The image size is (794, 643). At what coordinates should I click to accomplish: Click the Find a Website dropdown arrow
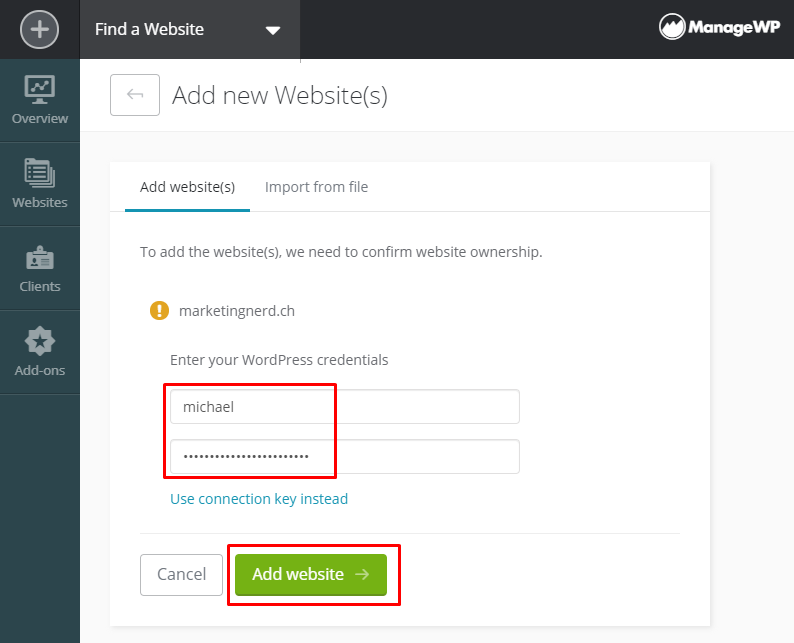coord(273,31)
